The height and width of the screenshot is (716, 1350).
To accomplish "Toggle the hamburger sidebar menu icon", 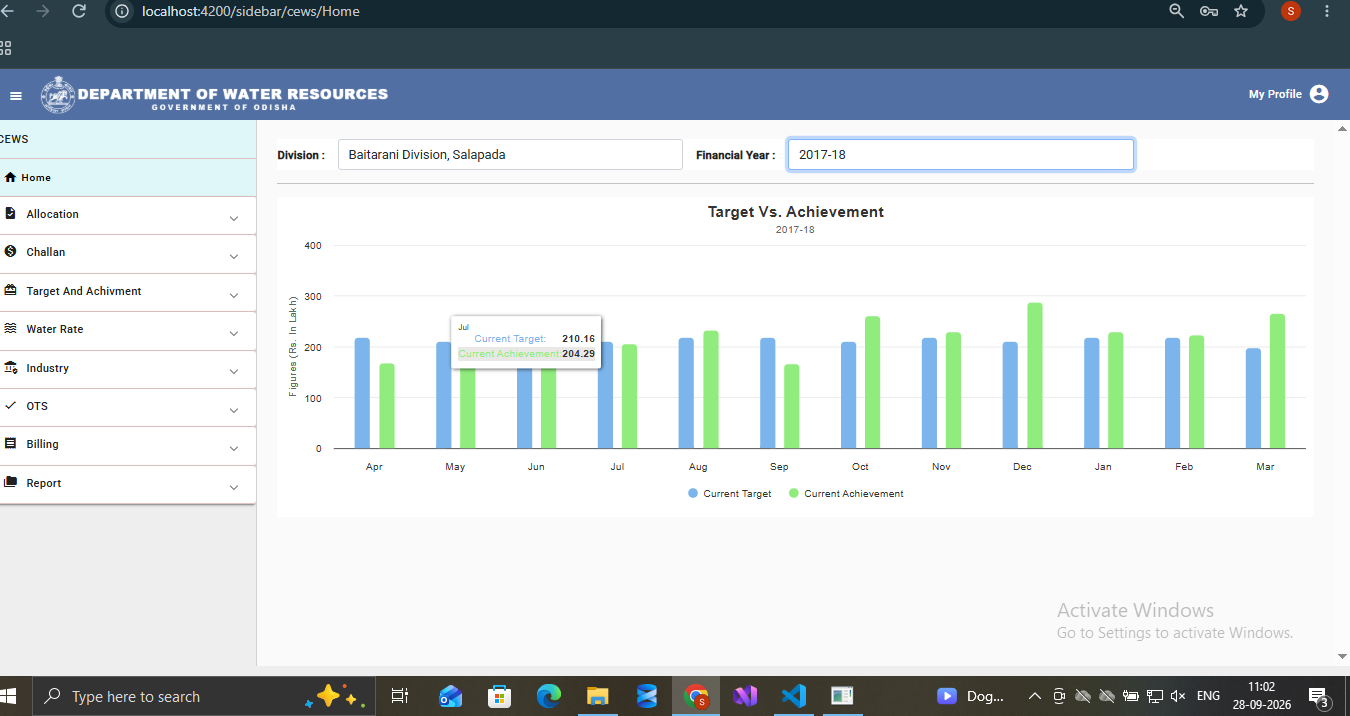I will pyautogui.click(x=16, y=96).
